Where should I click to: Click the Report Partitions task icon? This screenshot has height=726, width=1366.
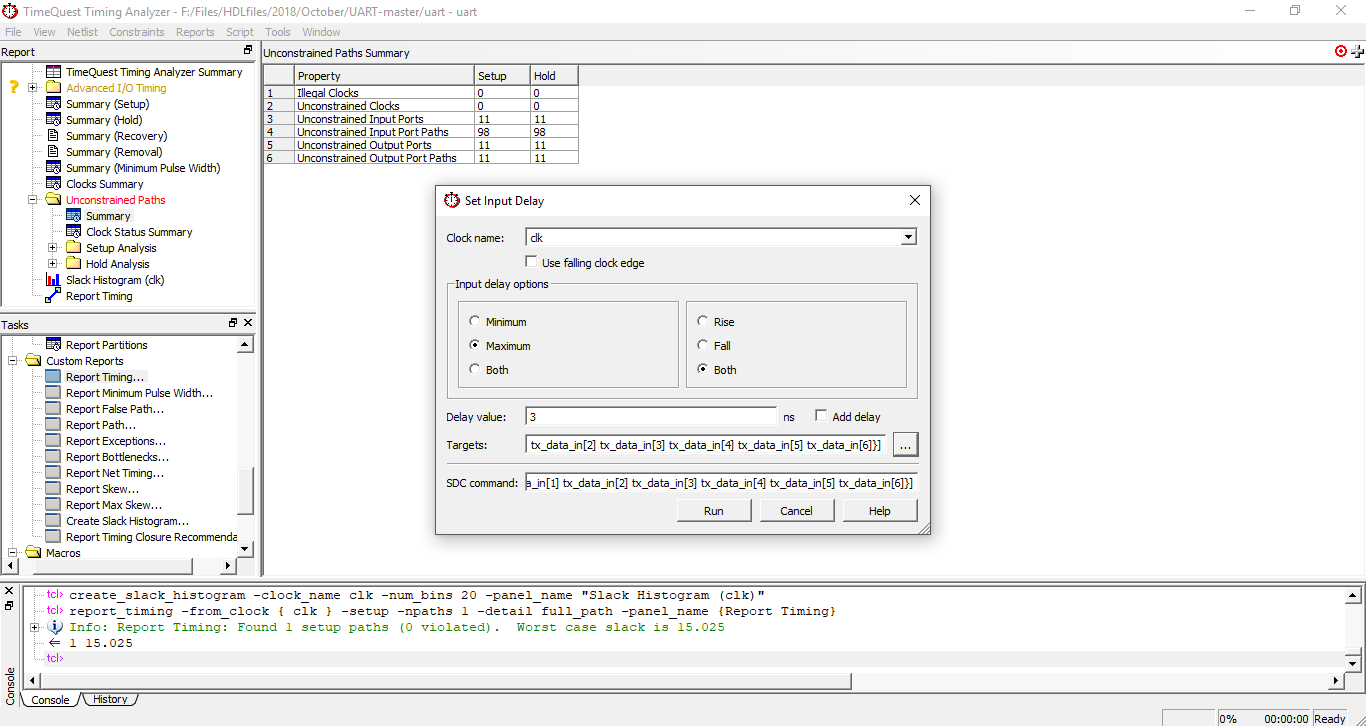pos(53,345)
